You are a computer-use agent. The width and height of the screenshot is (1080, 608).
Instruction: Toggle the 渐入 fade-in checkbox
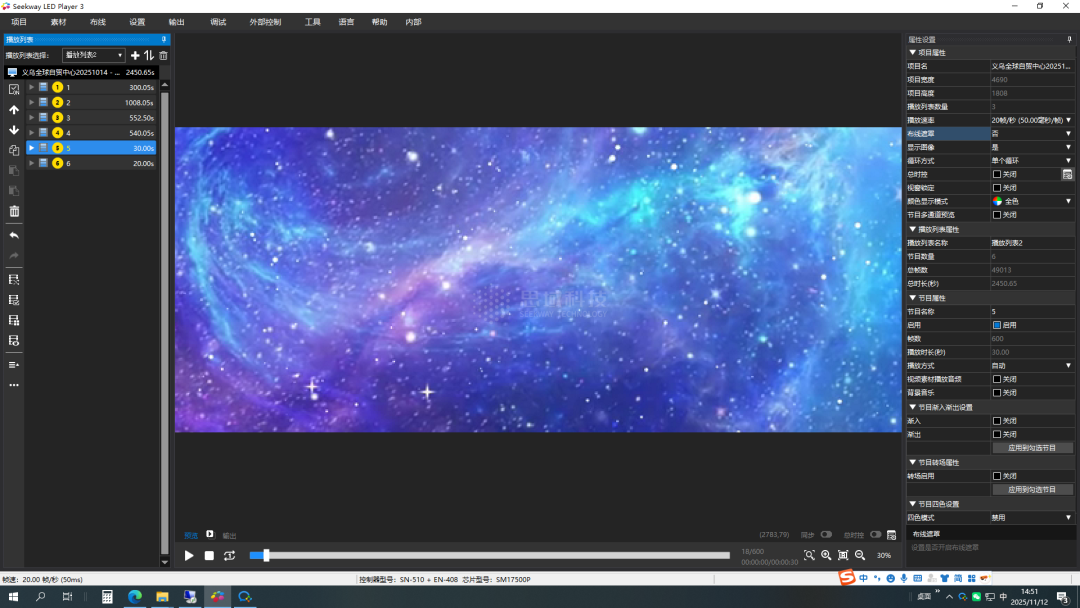(x=997, y=421)
